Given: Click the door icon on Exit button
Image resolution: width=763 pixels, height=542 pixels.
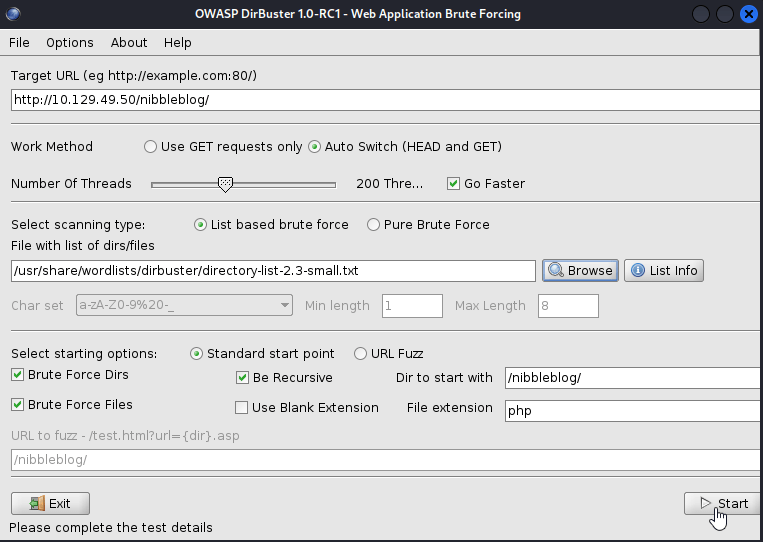Looking at the screenshot, I should click(37, 504).
